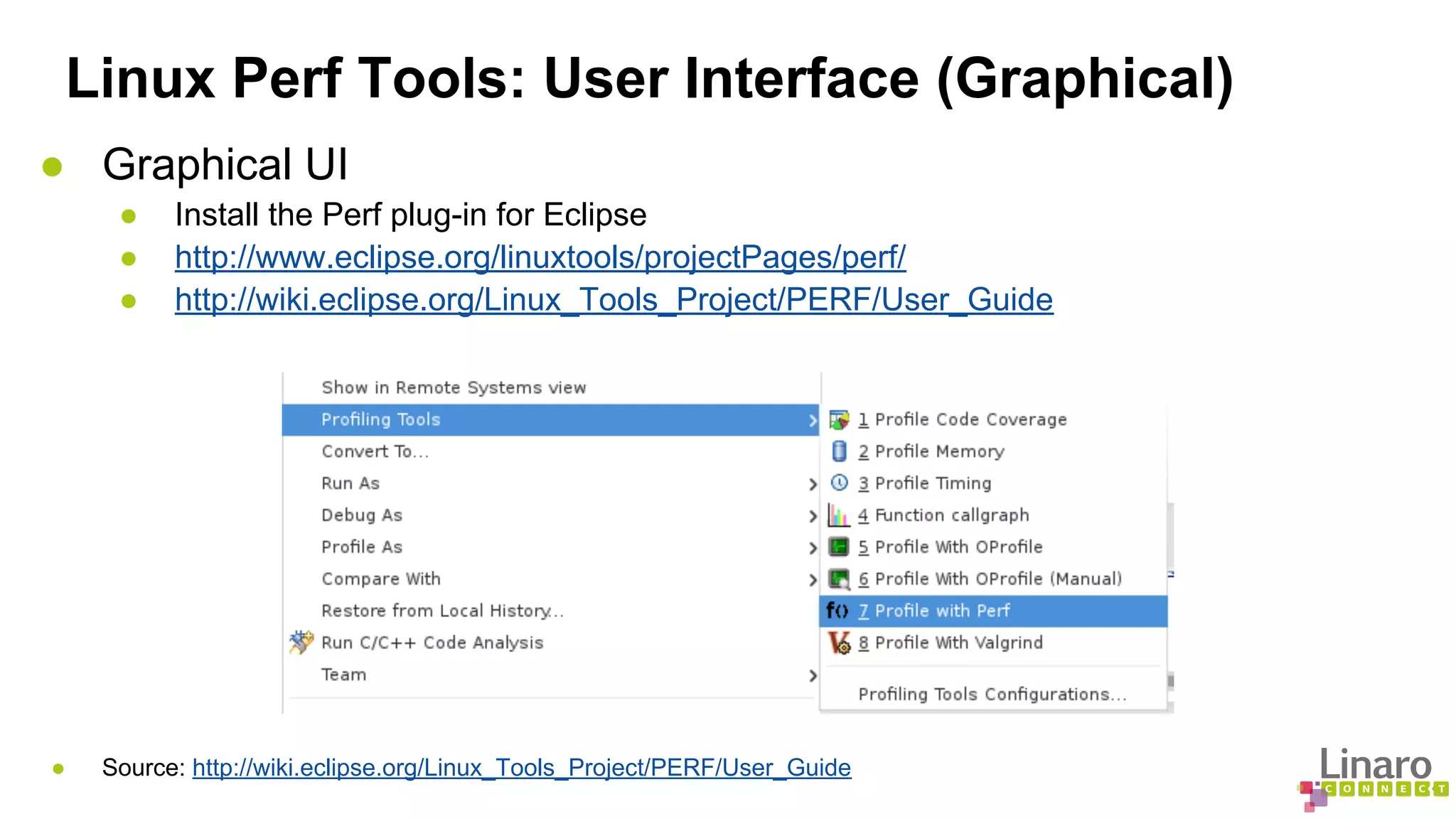This screenshot has width=1456, height=819.
Task: Click the Compare With menu label
Action: click(x=381, y=579)
